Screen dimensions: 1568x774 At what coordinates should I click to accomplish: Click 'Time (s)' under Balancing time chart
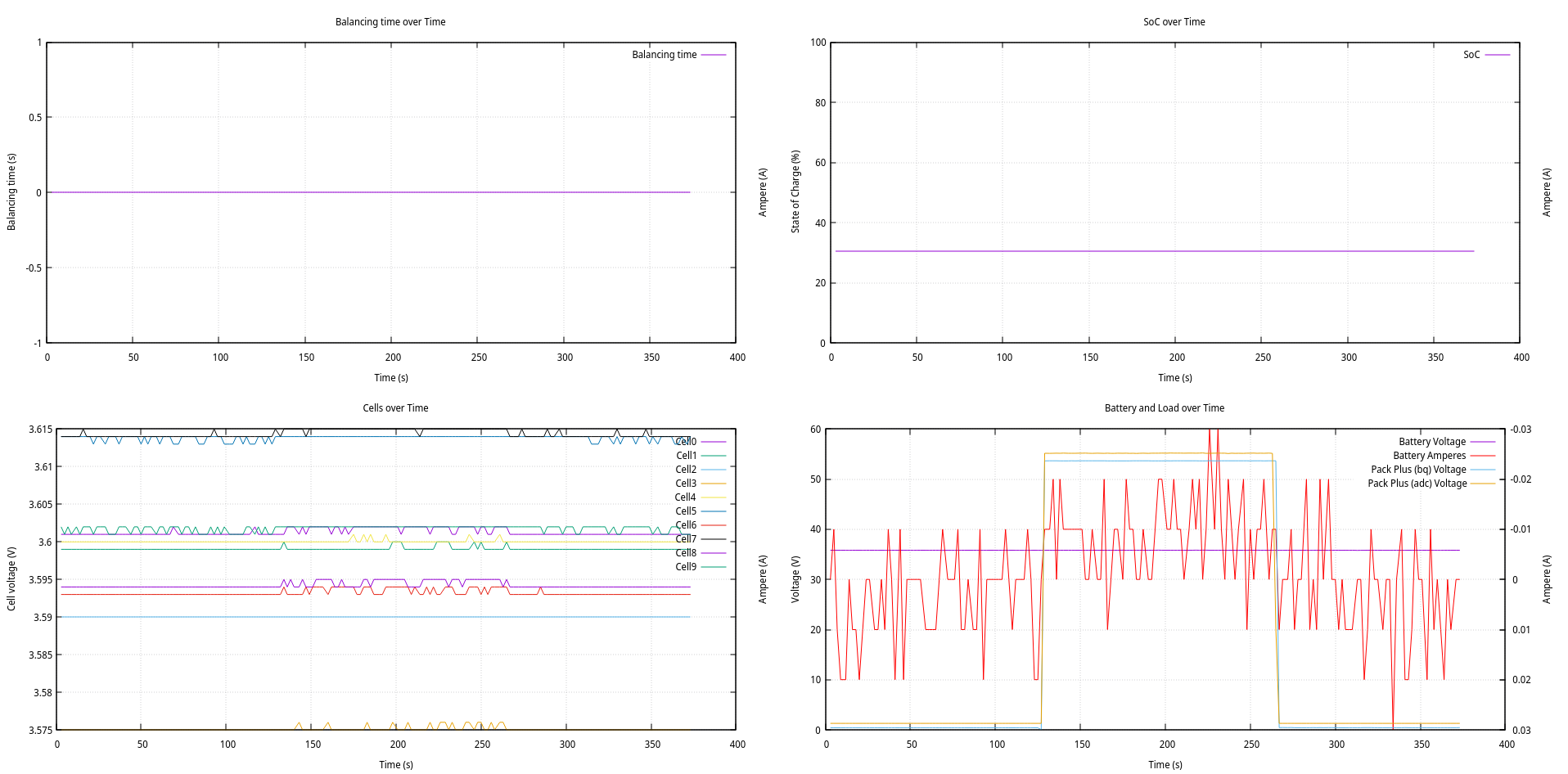pyautogui.click(x=391, y=378)
